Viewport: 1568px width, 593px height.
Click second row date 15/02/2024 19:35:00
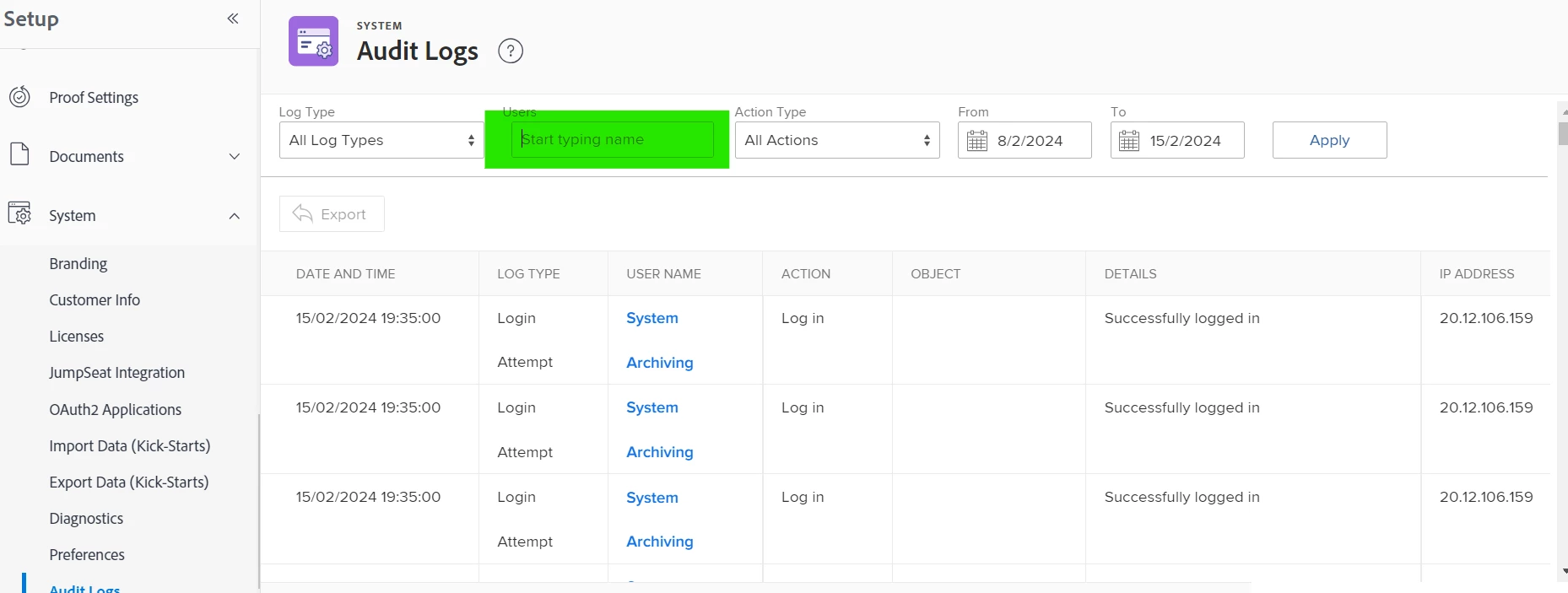click(368, 407)
